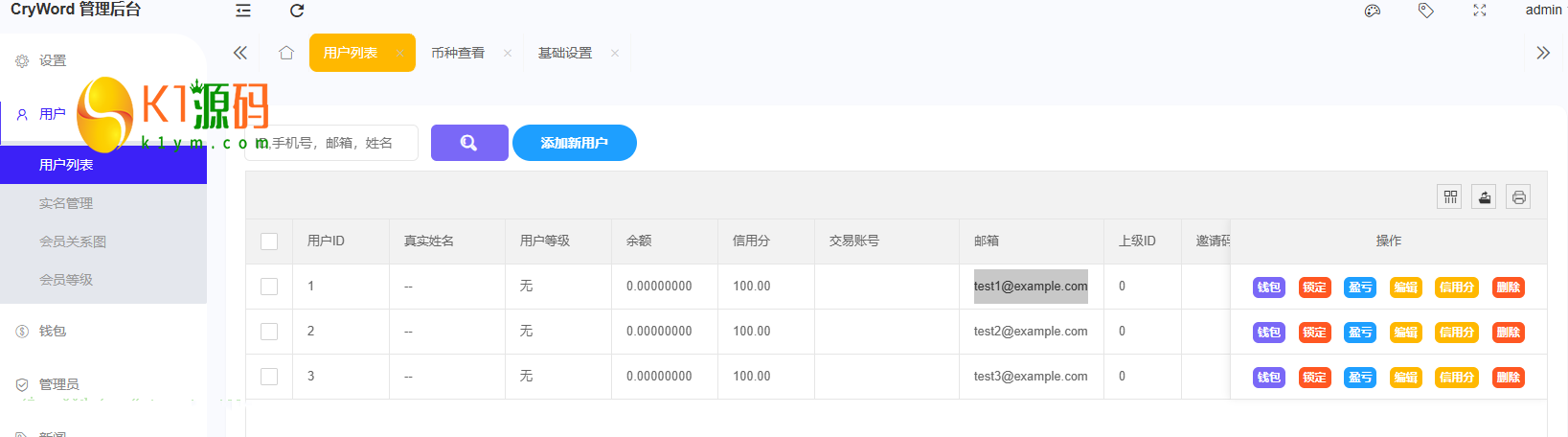The image size is (1568, 437).
Task: Toggle the select-all checkbox in table header
Action: coord(269,241)
